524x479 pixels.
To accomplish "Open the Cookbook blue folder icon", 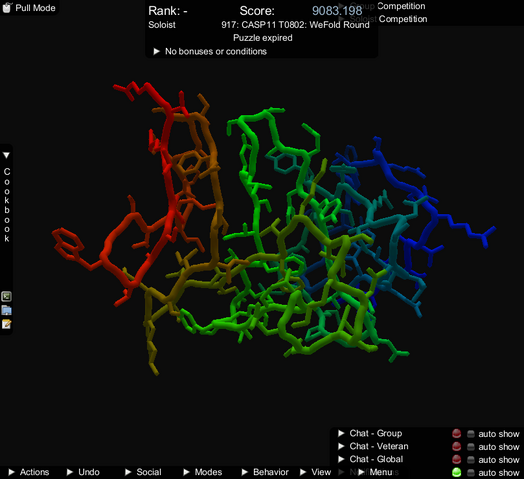I will (x=6, y=310).
